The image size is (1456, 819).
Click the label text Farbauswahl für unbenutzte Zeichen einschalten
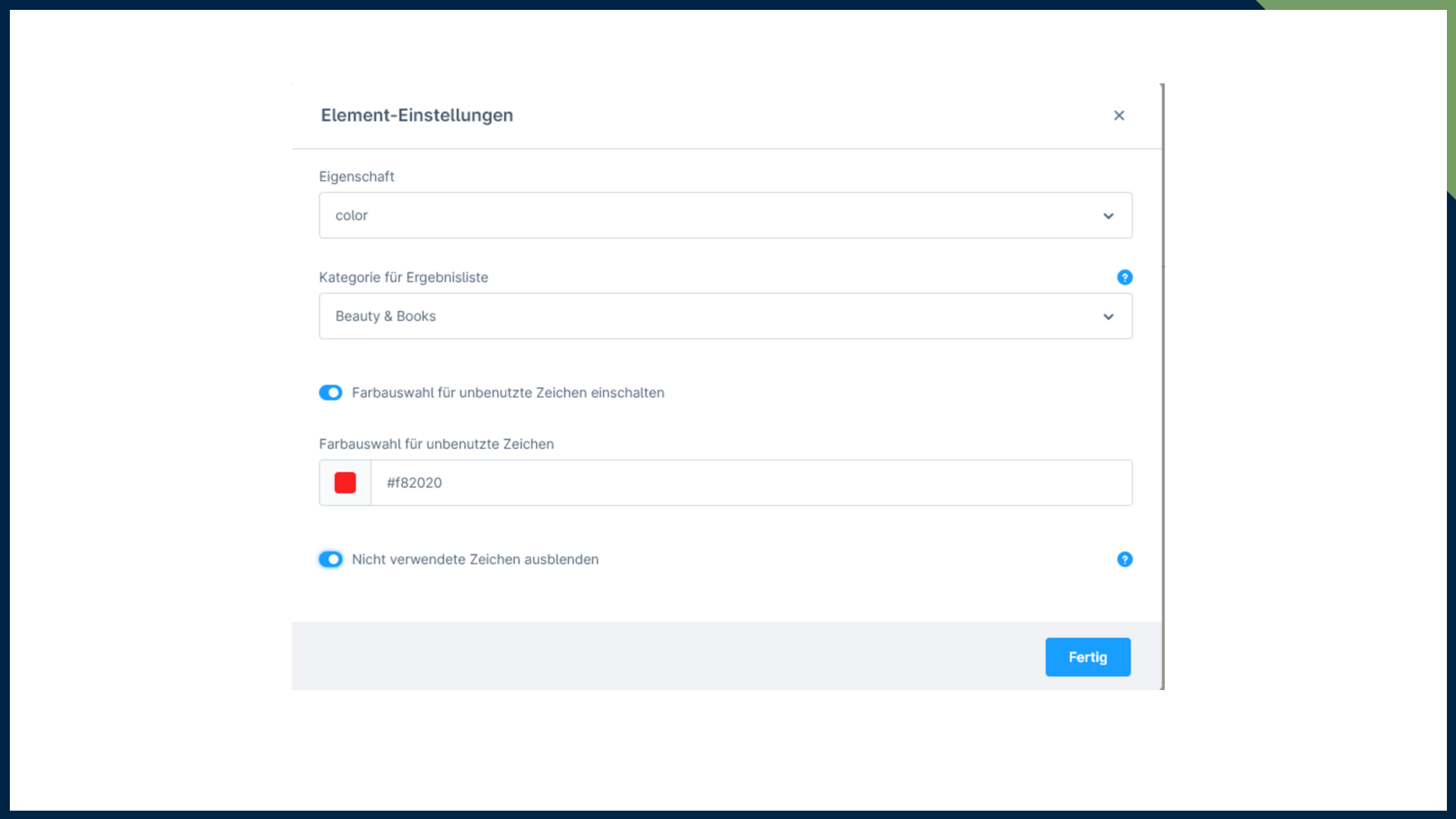click(x=507, y=393)
